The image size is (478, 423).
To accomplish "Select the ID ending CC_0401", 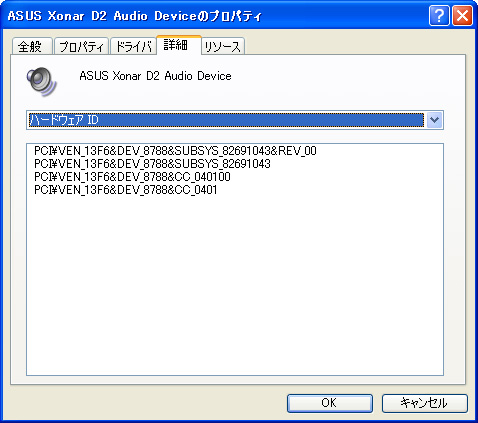I will pos(125,190).
